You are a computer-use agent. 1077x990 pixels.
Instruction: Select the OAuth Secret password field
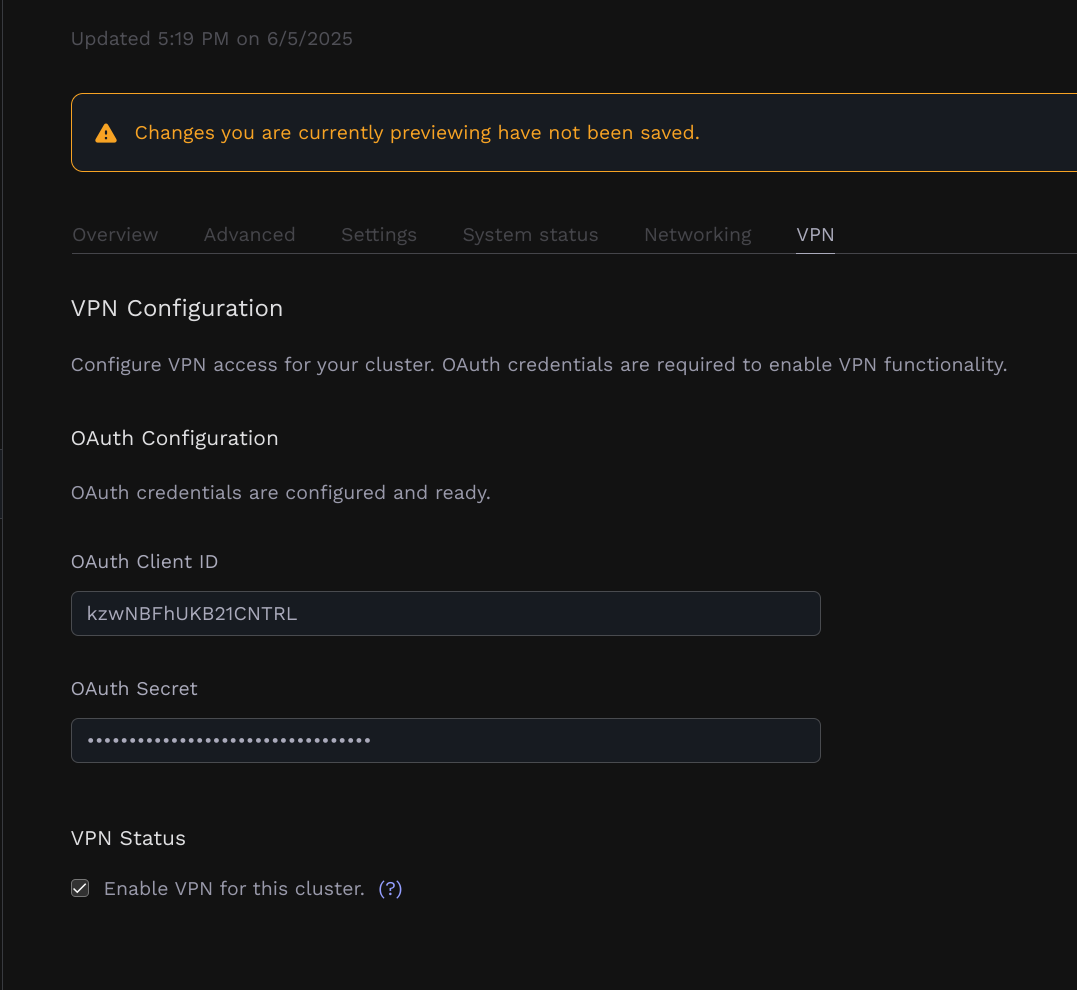coord(445,740)
